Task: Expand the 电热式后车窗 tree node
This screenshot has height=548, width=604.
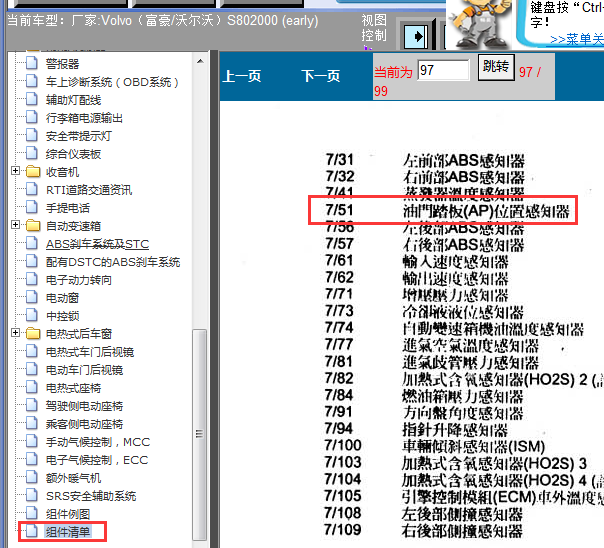Action: tap(15, 333)
